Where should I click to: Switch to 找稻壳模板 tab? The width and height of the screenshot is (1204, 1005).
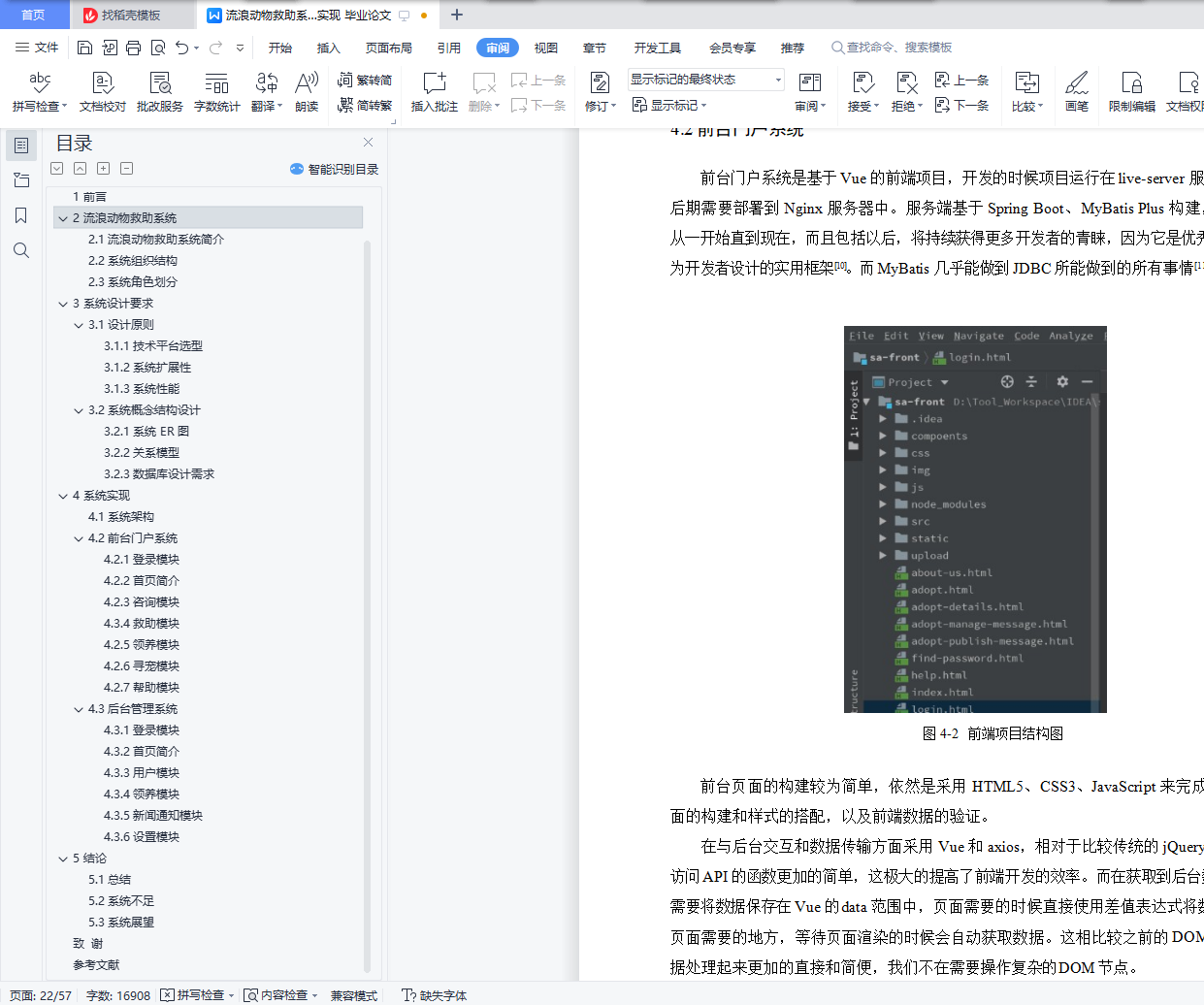[132, 15]
